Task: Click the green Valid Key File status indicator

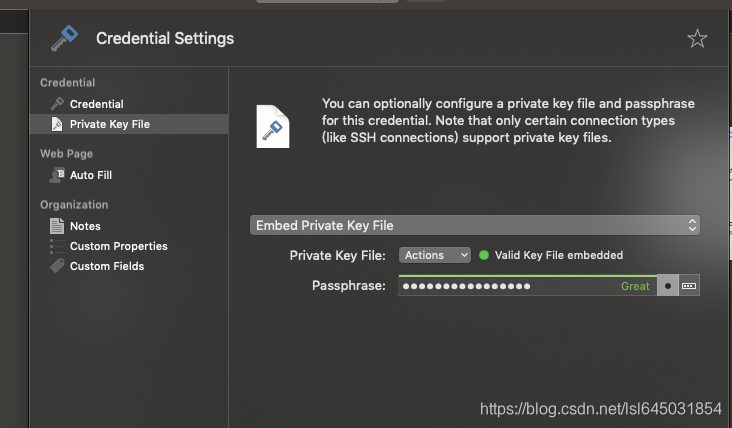Action: coord(484,255)
